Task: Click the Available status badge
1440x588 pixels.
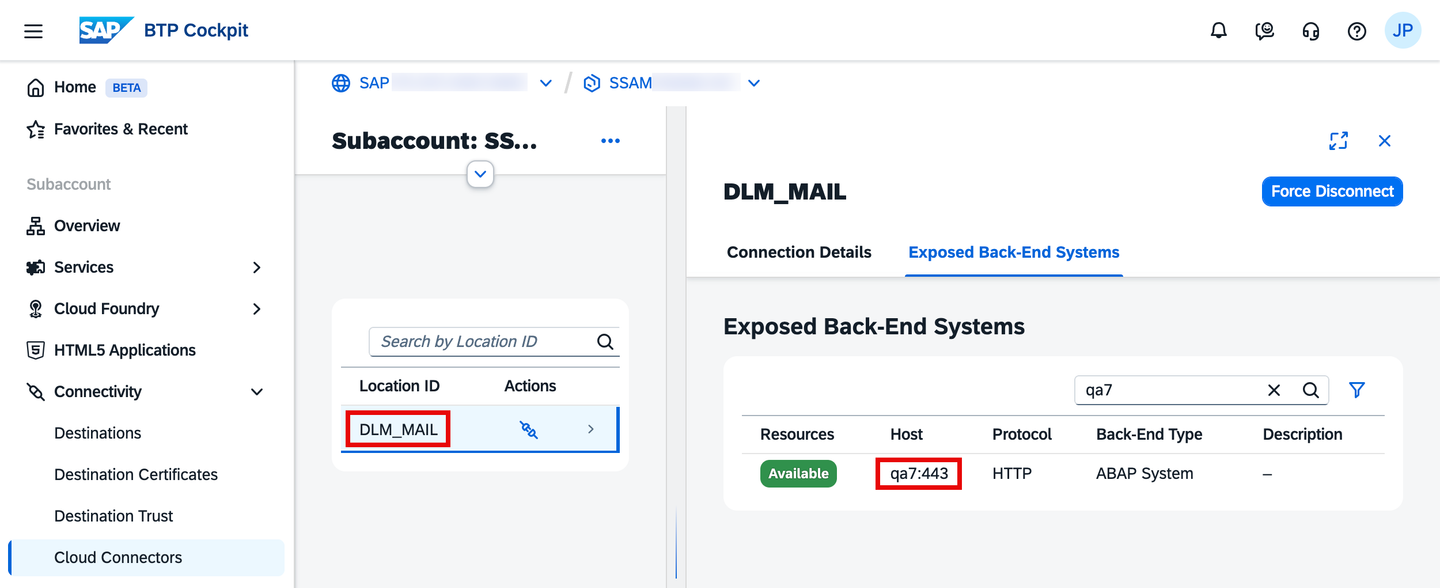Action: click(798, 474)
